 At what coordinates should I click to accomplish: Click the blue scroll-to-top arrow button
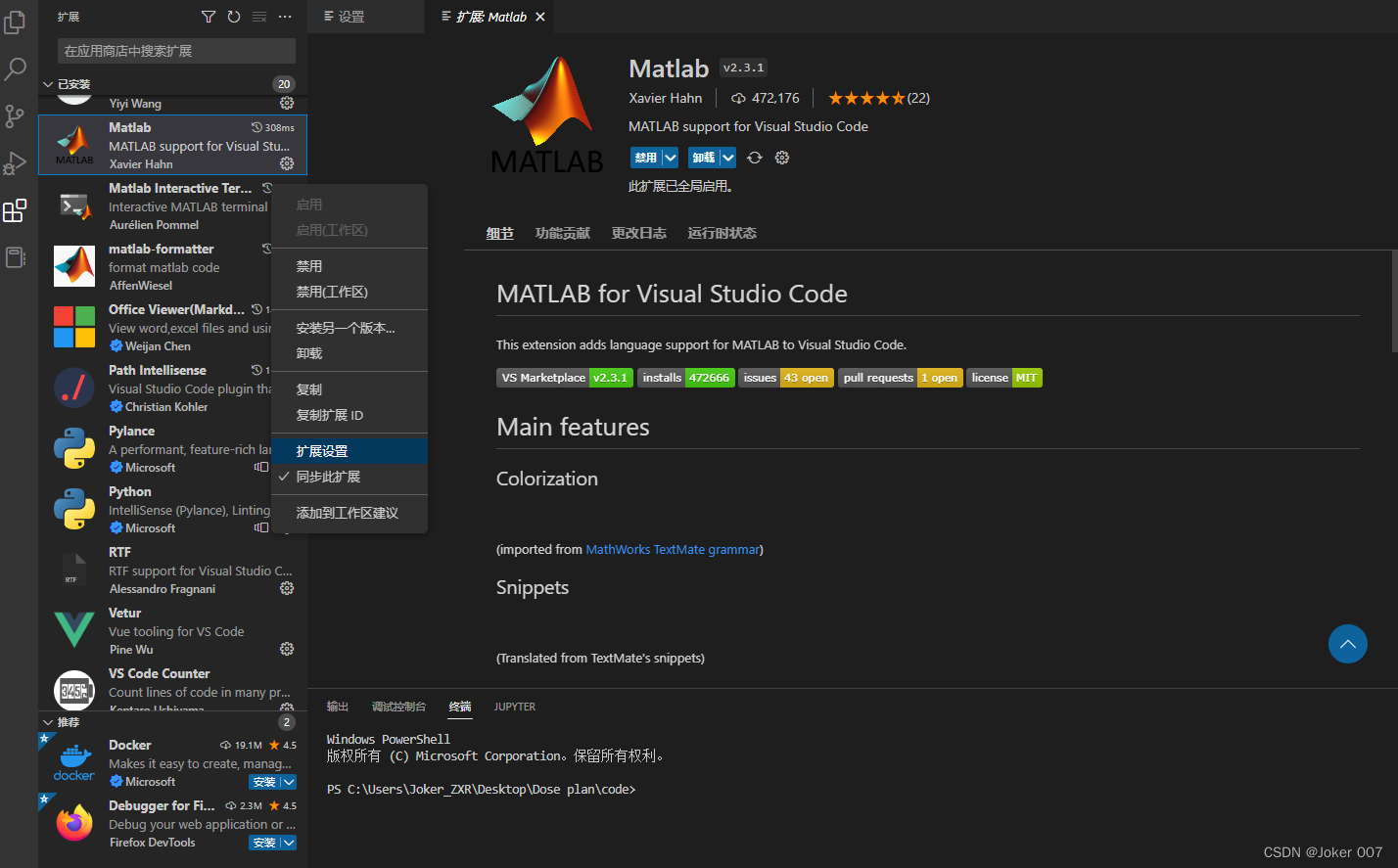coord(1348,644)
